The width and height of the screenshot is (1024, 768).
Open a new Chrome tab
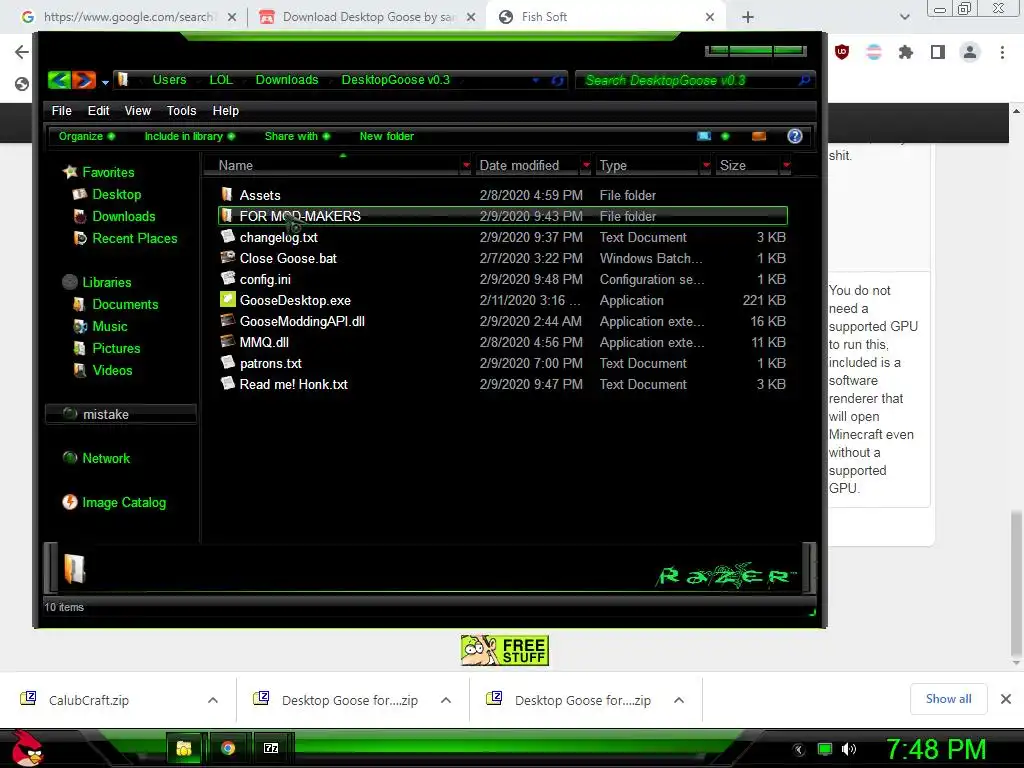[748, 17]
